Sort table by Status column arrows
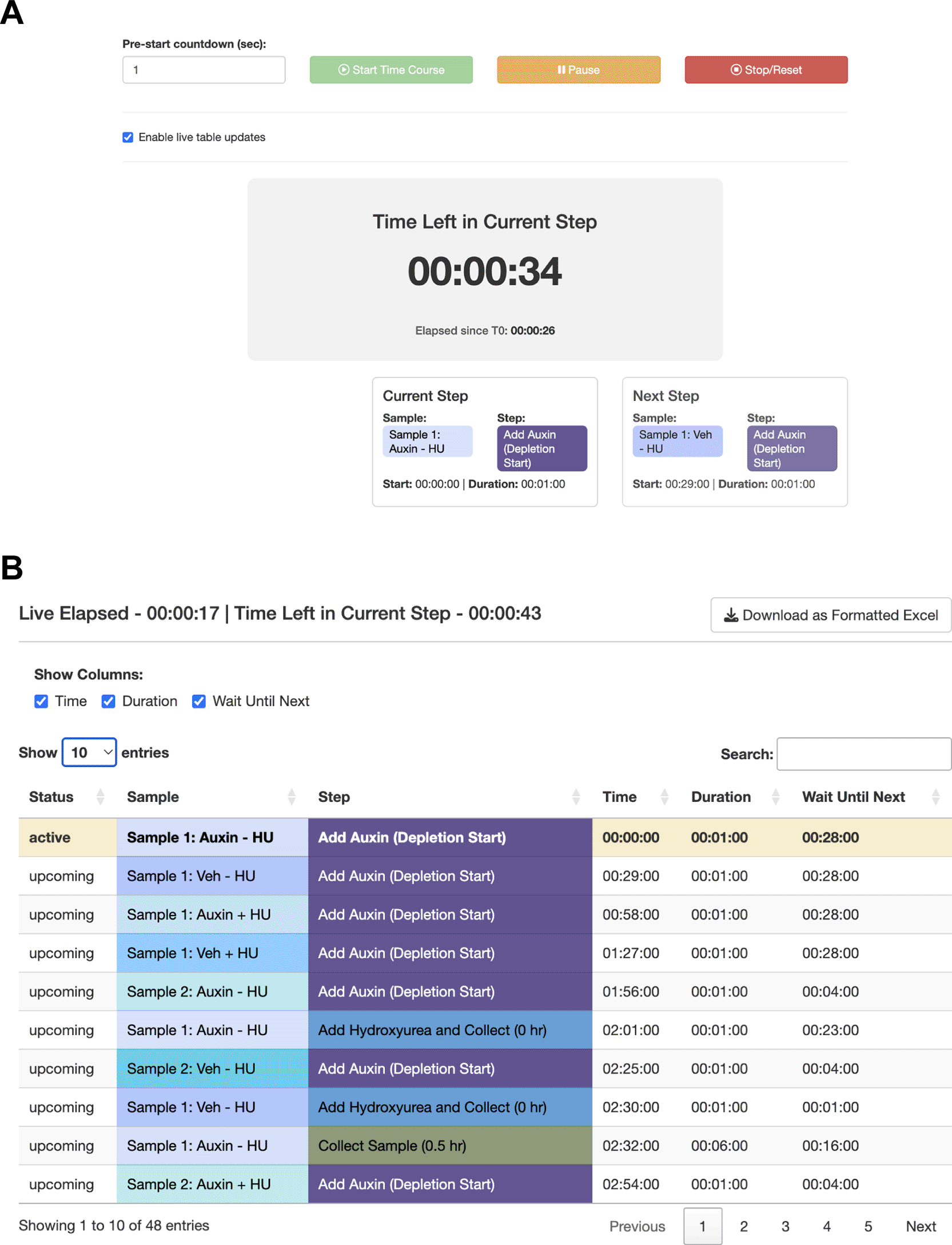The height and width of the screenshot is (1245, 952). 100,797
